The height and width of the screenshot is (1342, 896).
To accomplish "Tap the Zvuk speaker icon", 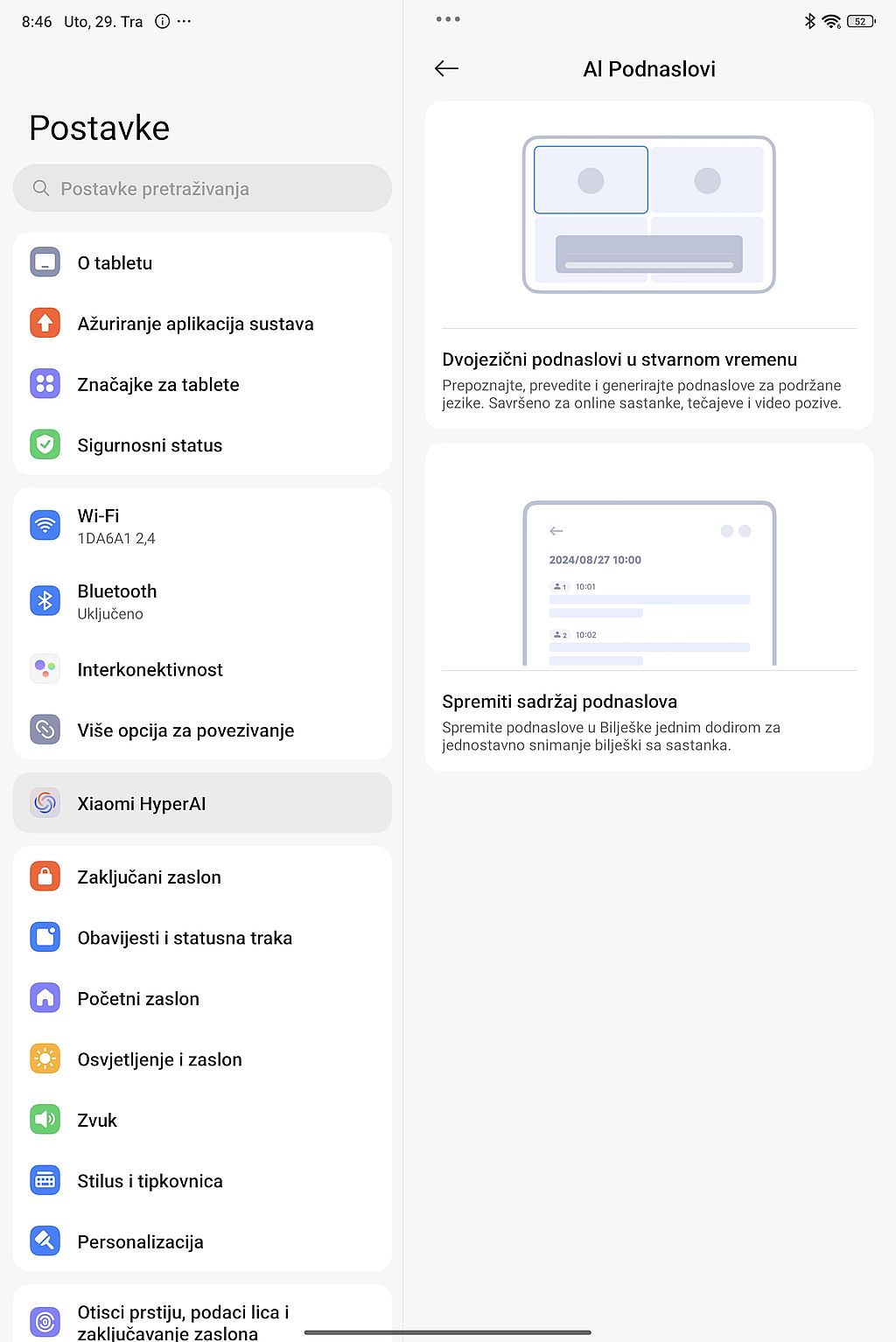I will (x=45, y=1120).
